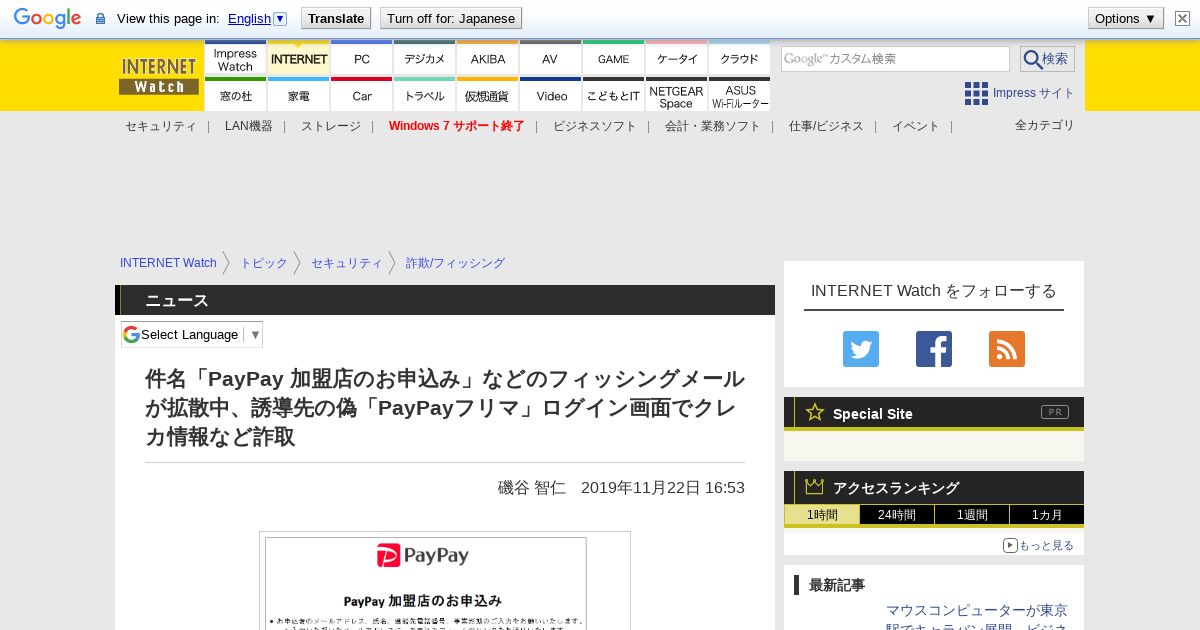
Task: Select the 1時間 ranking tab
Action: point(822,515)
